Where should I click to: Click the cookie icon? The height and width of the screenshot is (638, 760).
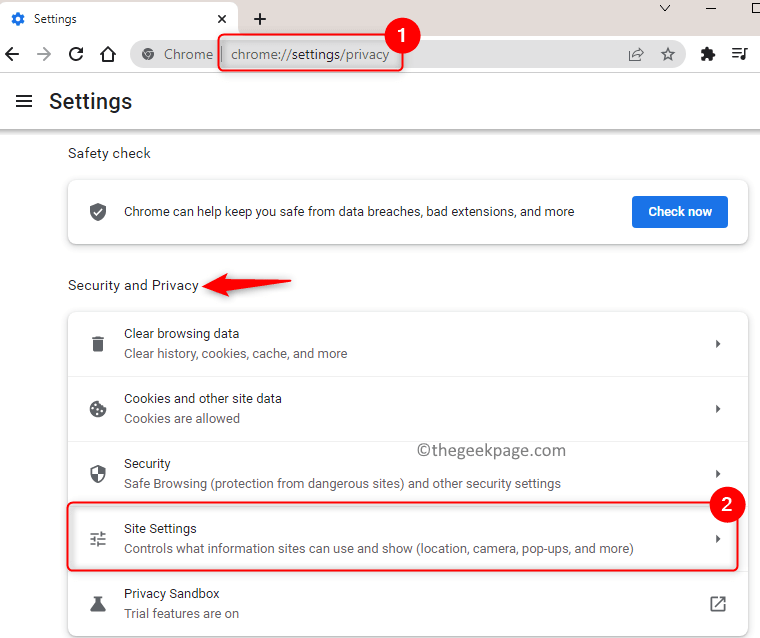(98, 409)
